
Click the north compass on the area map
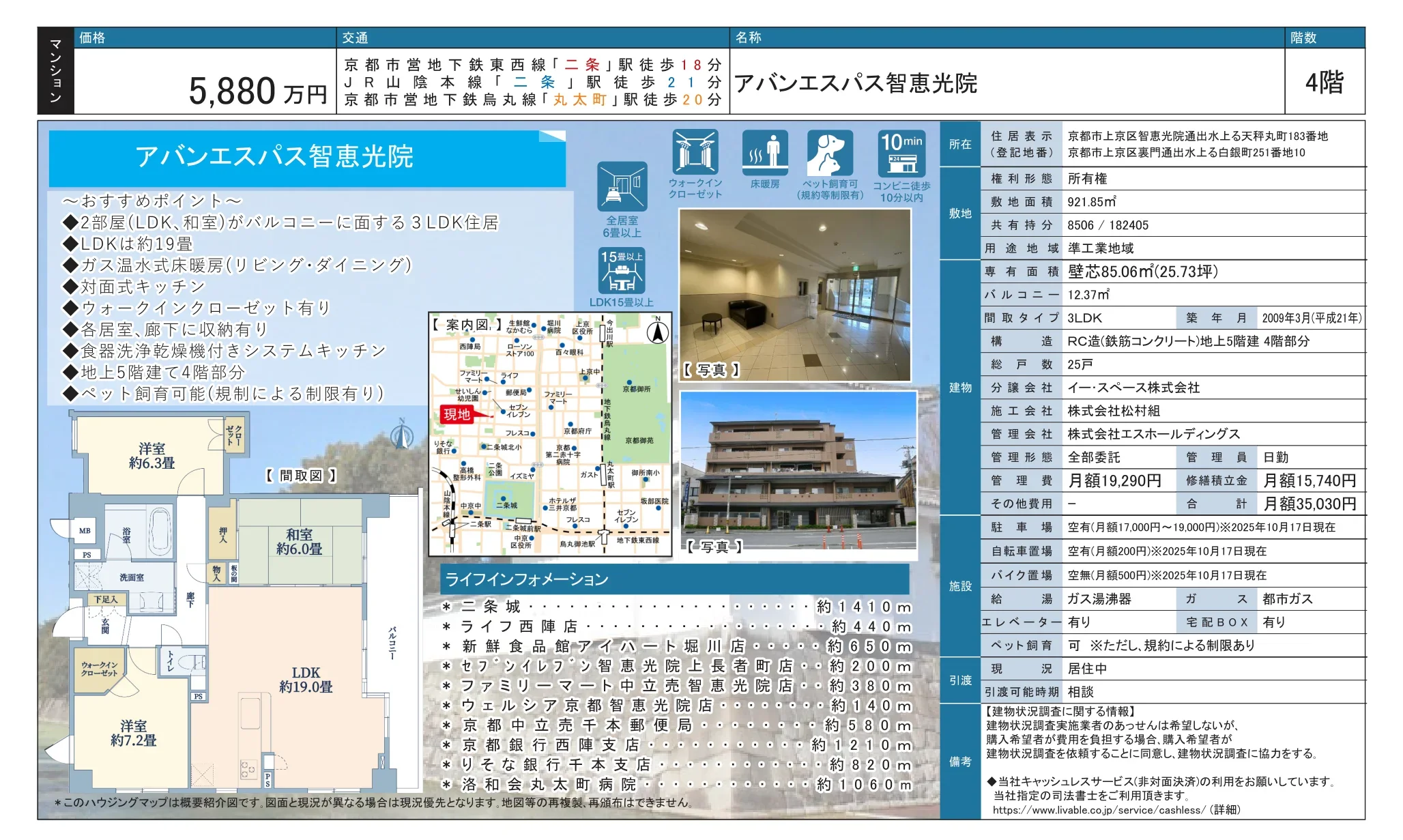tap(657, 332)
